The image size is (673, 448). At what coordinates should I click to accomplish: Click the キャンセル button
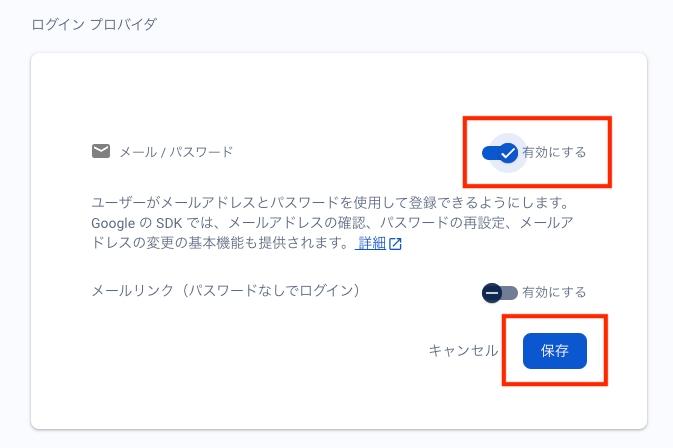464,351
